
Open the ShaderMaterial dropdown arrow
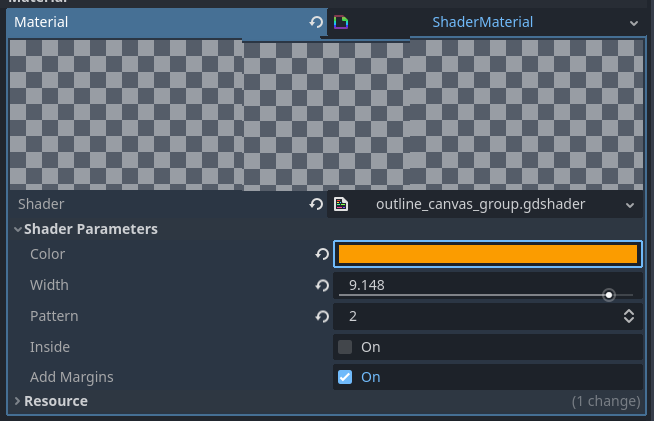(634, 23)
